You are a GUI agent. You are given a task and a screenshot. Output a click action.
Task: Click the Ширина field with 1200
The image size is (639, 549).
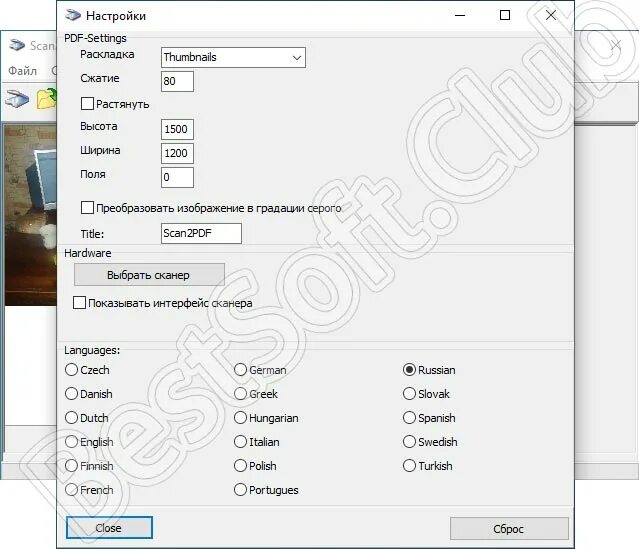click(x=177, y=153)
